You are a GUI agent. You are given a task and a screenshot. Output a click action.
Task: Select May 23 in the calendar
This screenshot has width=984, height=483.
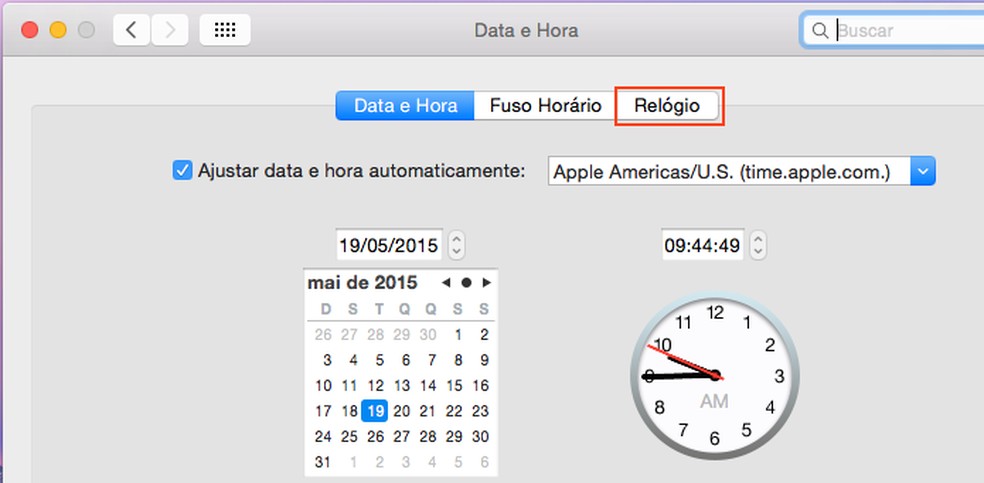[480, 411]
